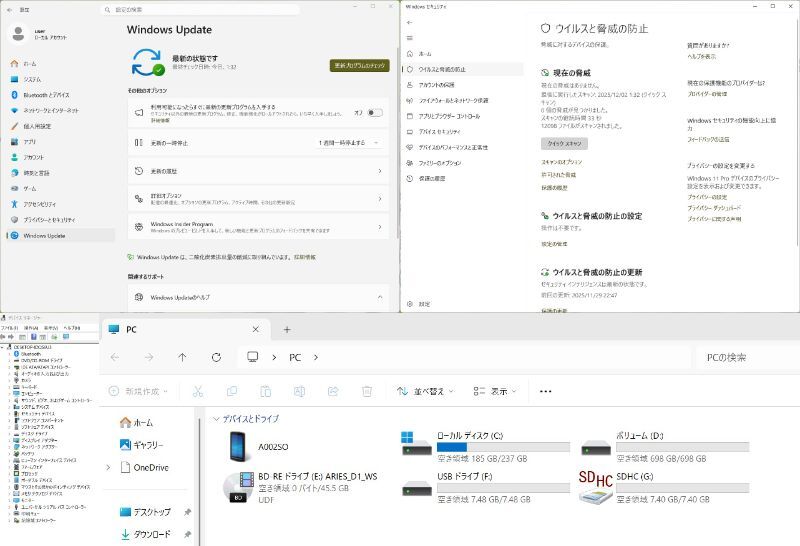Screen dimensions: 800x546
Task: Click the Check for updates button
Action: 359,65
